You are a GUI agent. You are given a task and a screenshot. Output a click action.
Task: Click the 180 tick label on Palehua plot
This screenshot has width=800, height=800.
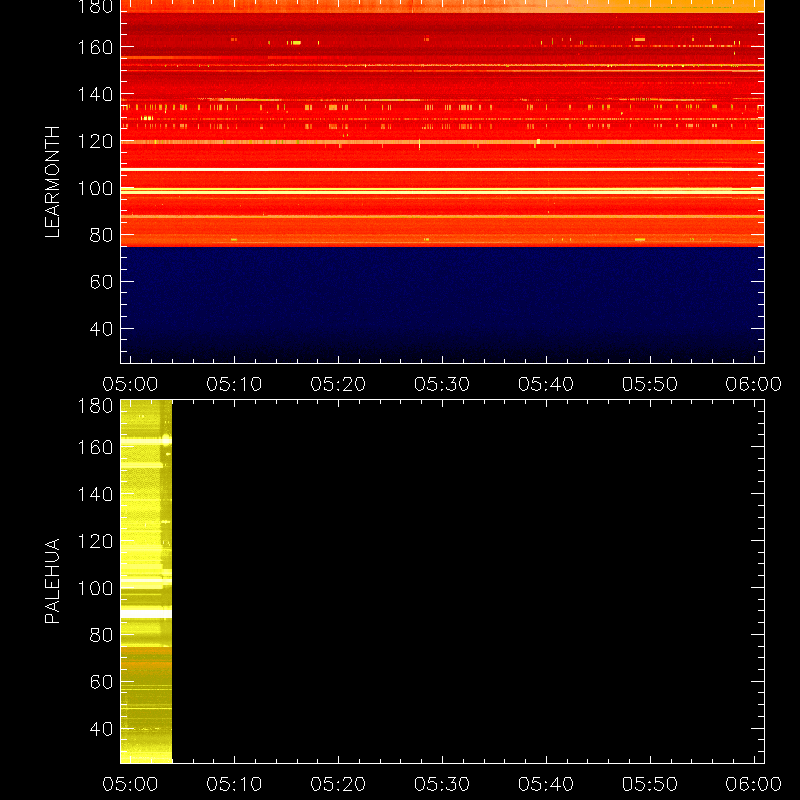[x=95, y=406]
